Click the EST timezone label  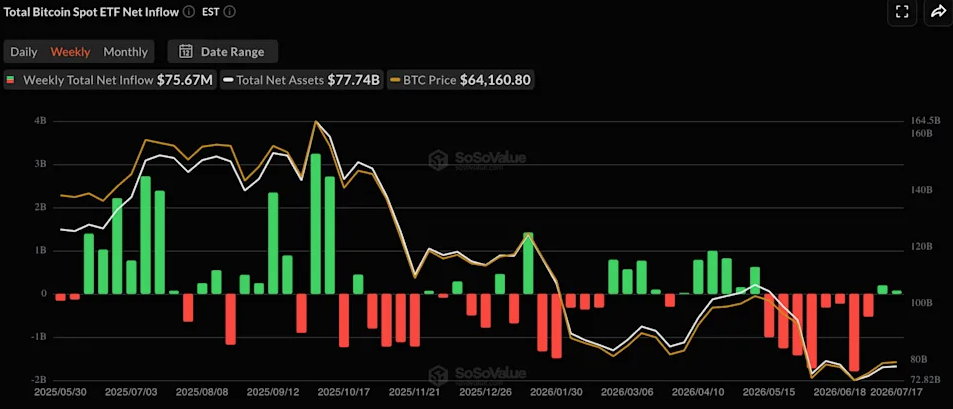[x=210, y=11]
